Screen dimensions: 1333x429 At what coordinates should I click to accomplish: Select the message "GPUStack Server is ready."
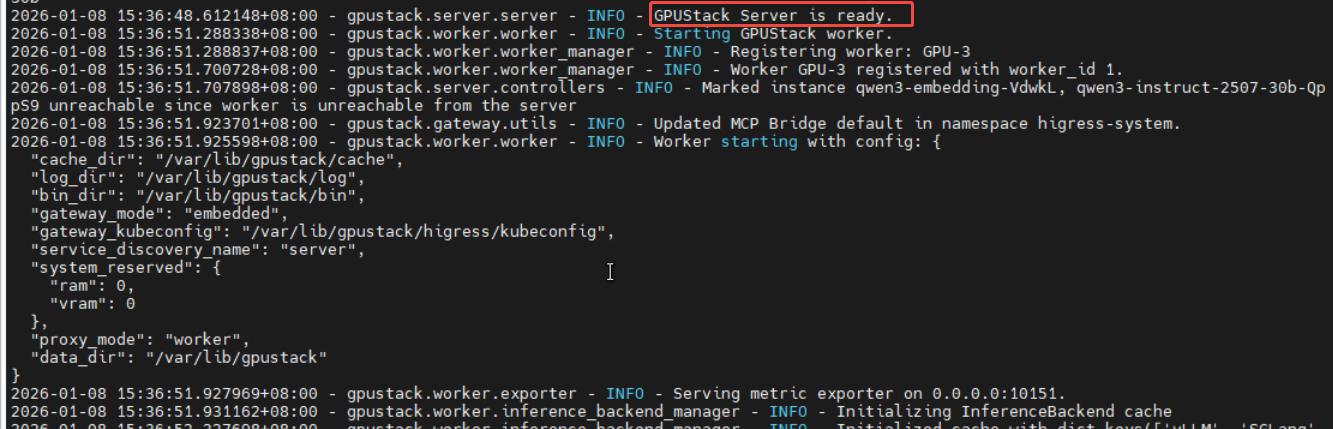[x=773, y=15]
